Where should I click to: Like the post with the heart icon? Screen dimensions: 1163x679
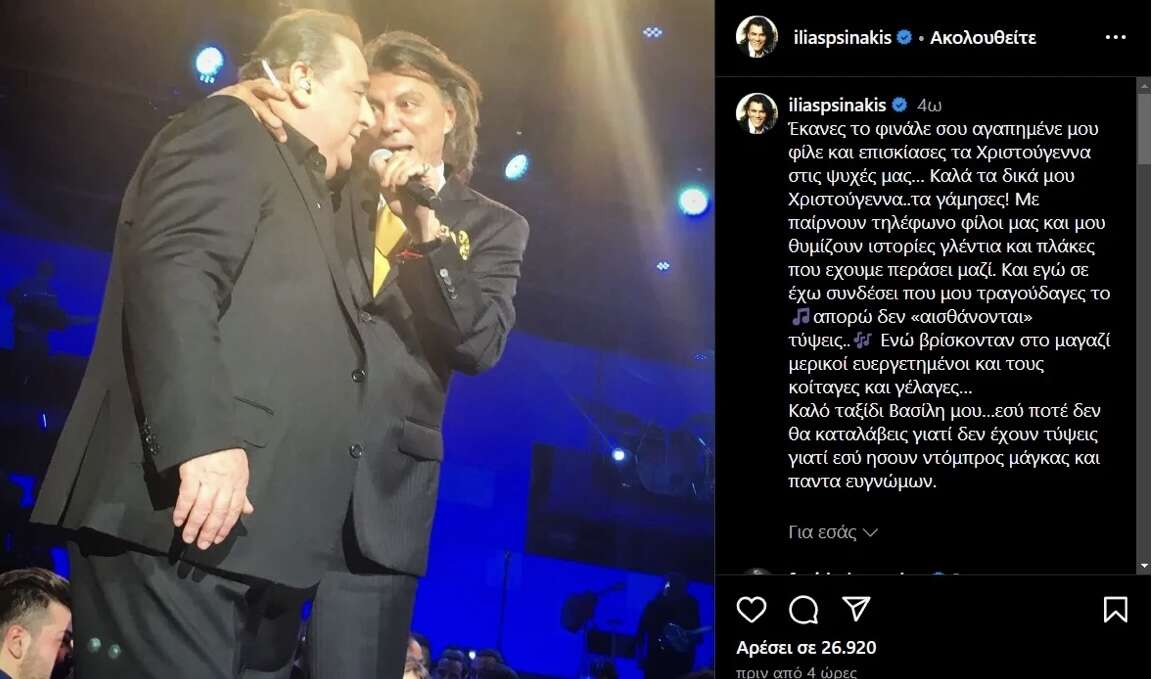pos(751,609)
